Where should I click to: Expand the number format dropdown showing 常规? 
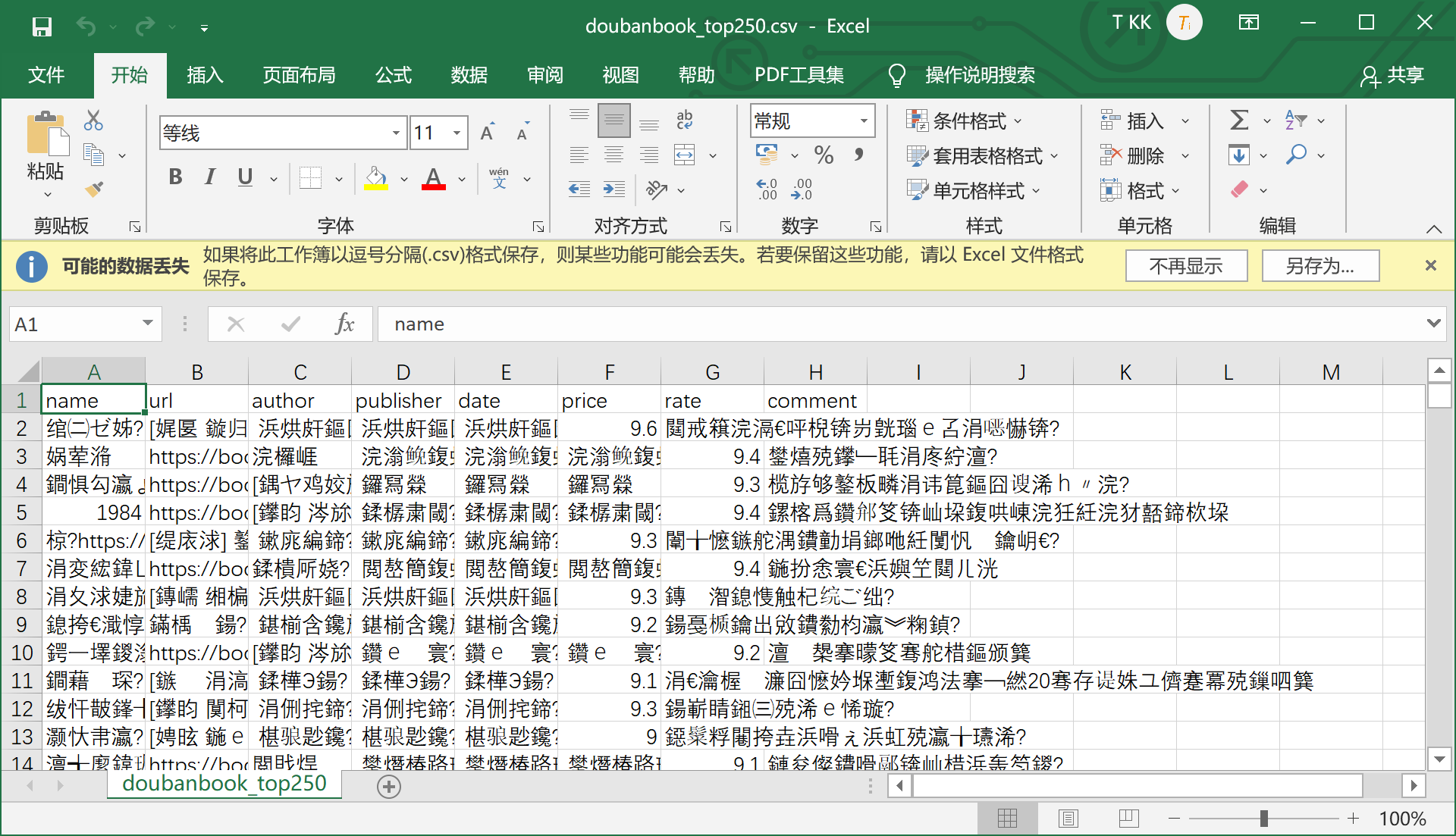click(x=863, y=121)
